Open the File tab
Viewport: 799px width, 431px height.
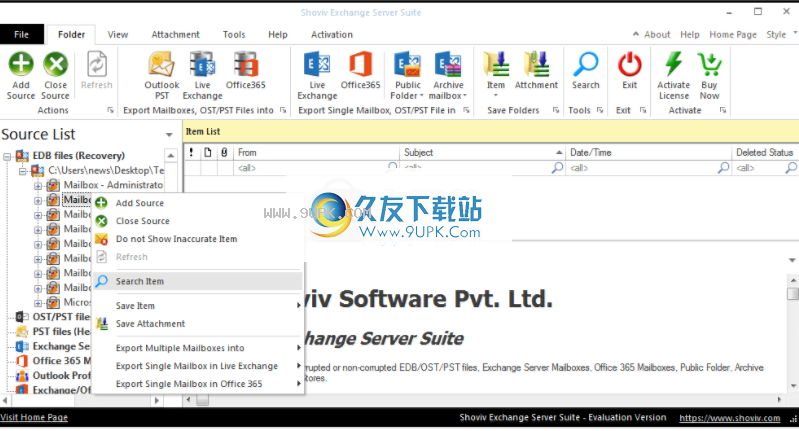pyautogui.click(x=21, y=34)
